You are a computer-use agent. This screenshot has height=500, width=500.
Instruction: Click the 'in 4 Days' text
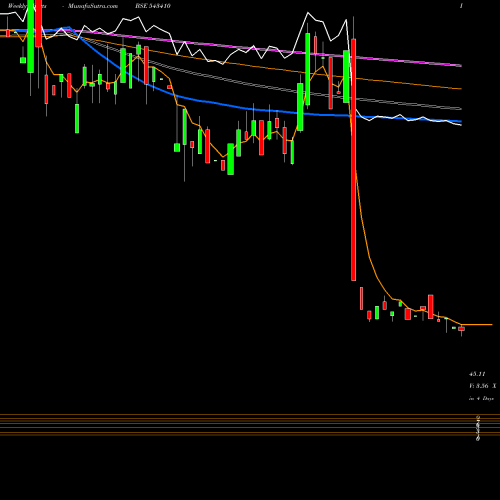coord(481,398)
